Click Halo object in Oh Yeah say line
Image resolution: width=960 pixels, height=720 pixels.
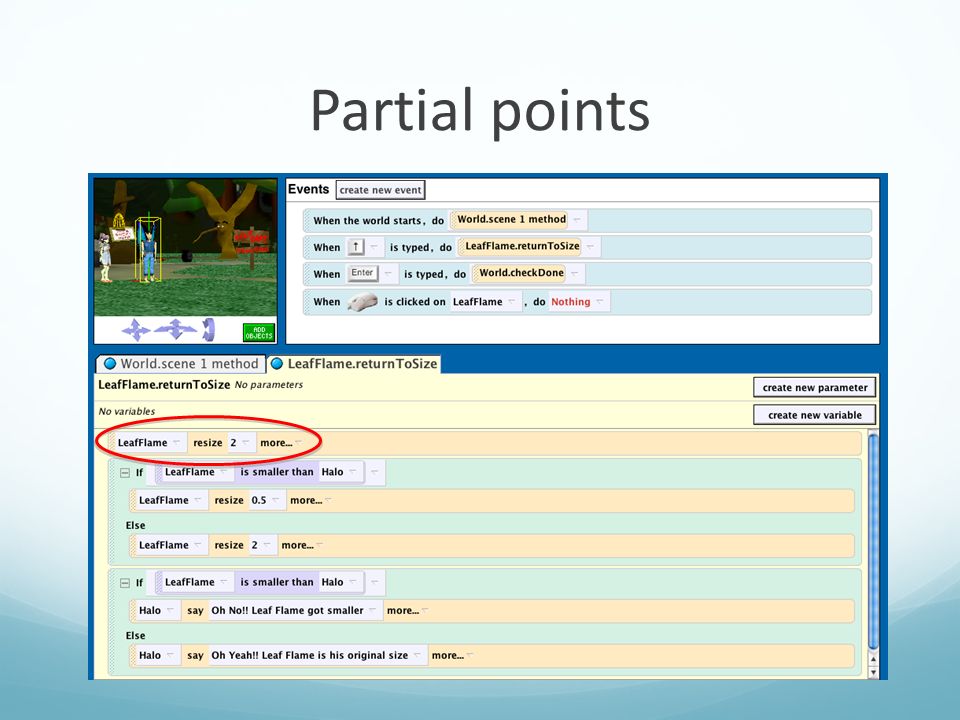click(x=149, y=655)
